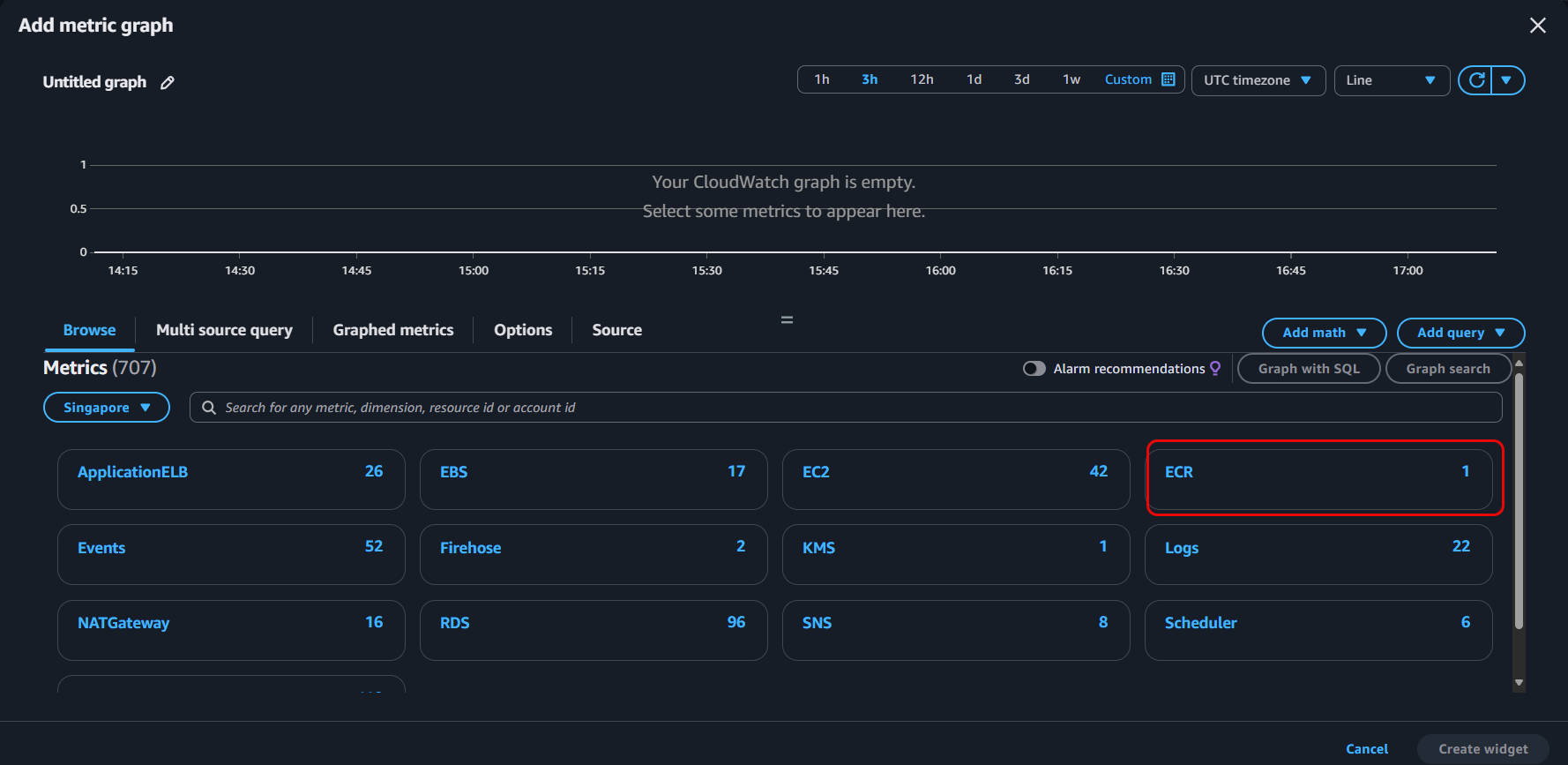The width and height of the screenshot is (1568, 765).
Task: Toggle Alarm recommendations switch
Action: 1034,369
